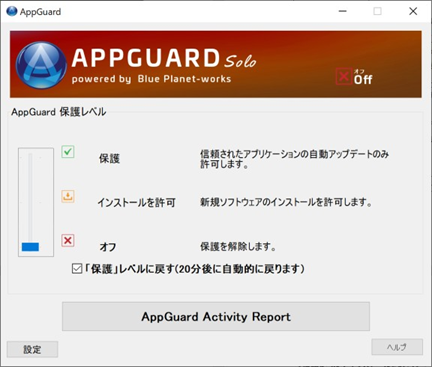Click the AppGuard 保護レベル group heading
This screenshot has width=432, height=367.
coord(59,112)
